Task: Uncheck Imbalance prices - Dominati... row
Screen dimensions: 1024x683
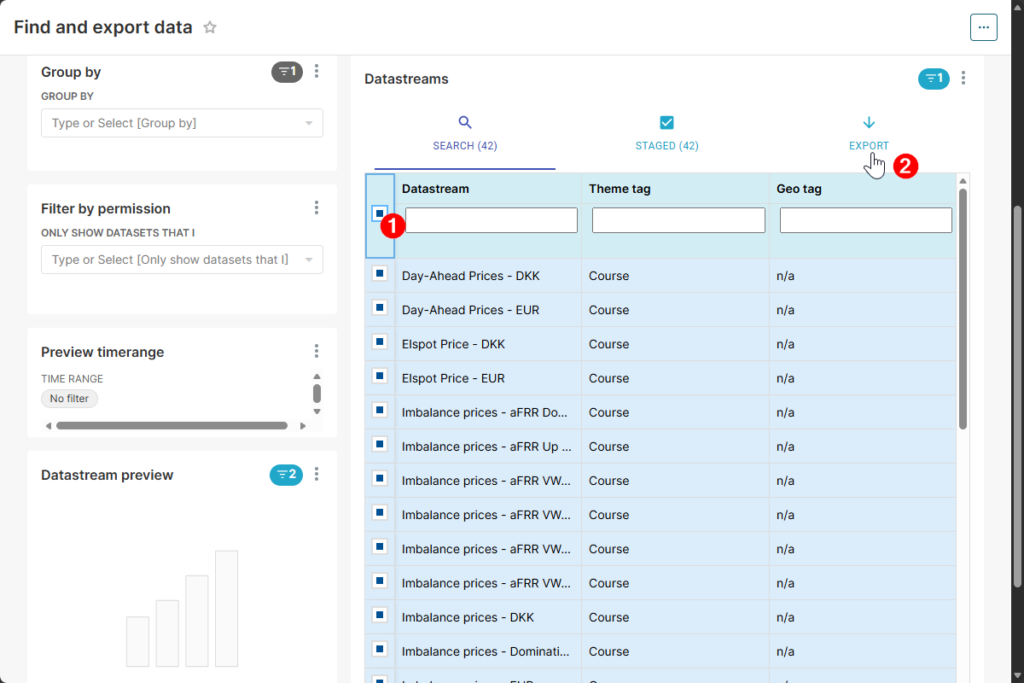Action: (x=379, y=649)
